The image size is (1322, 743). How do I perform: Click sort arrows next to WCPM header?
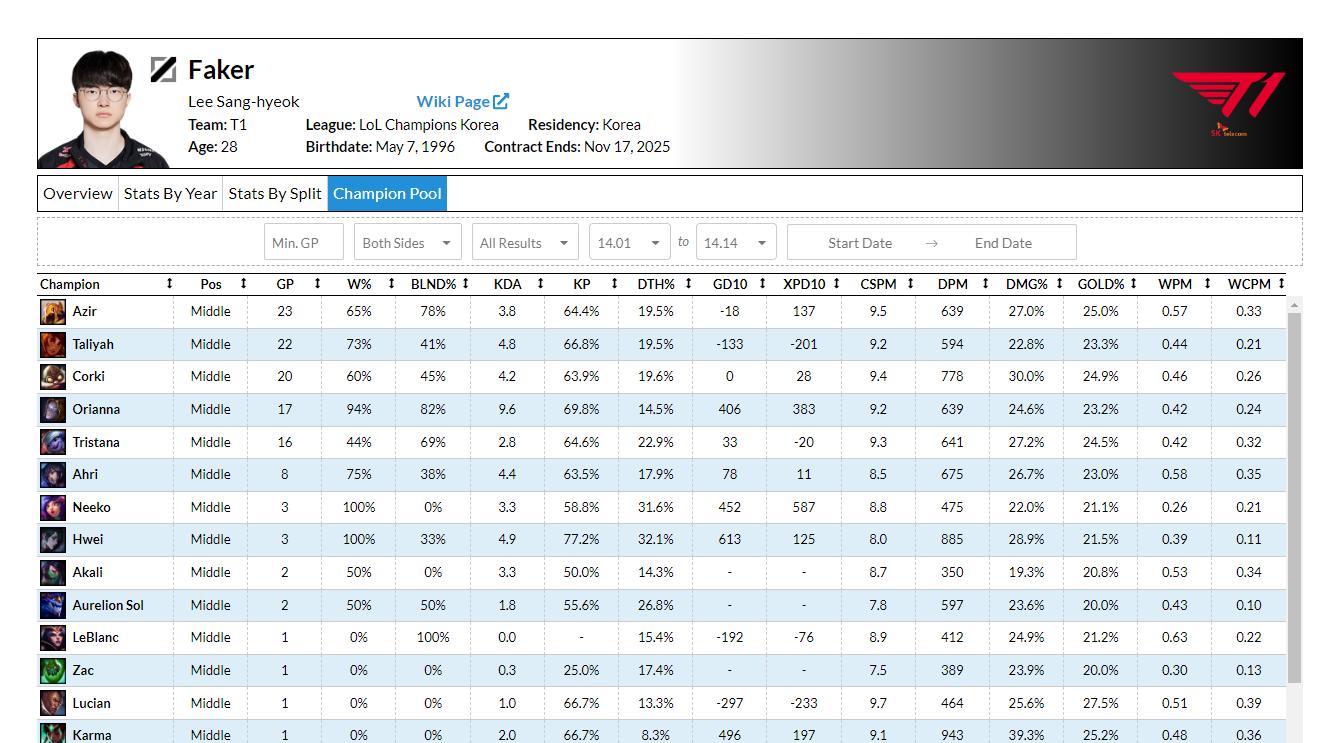point(1281,284)
